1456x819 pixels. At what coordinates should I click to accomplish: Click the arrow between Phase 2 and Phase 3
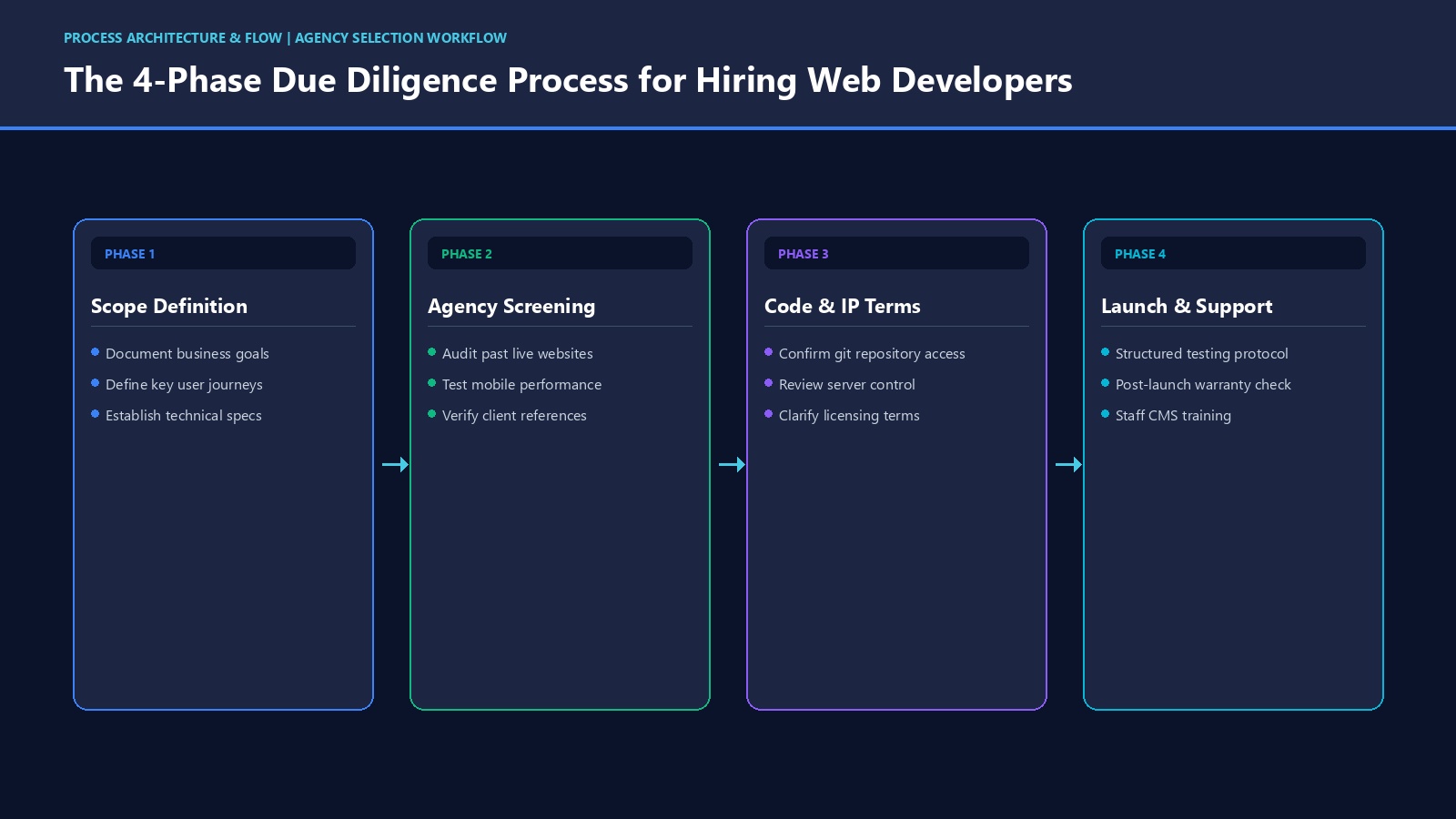point(733,465)
